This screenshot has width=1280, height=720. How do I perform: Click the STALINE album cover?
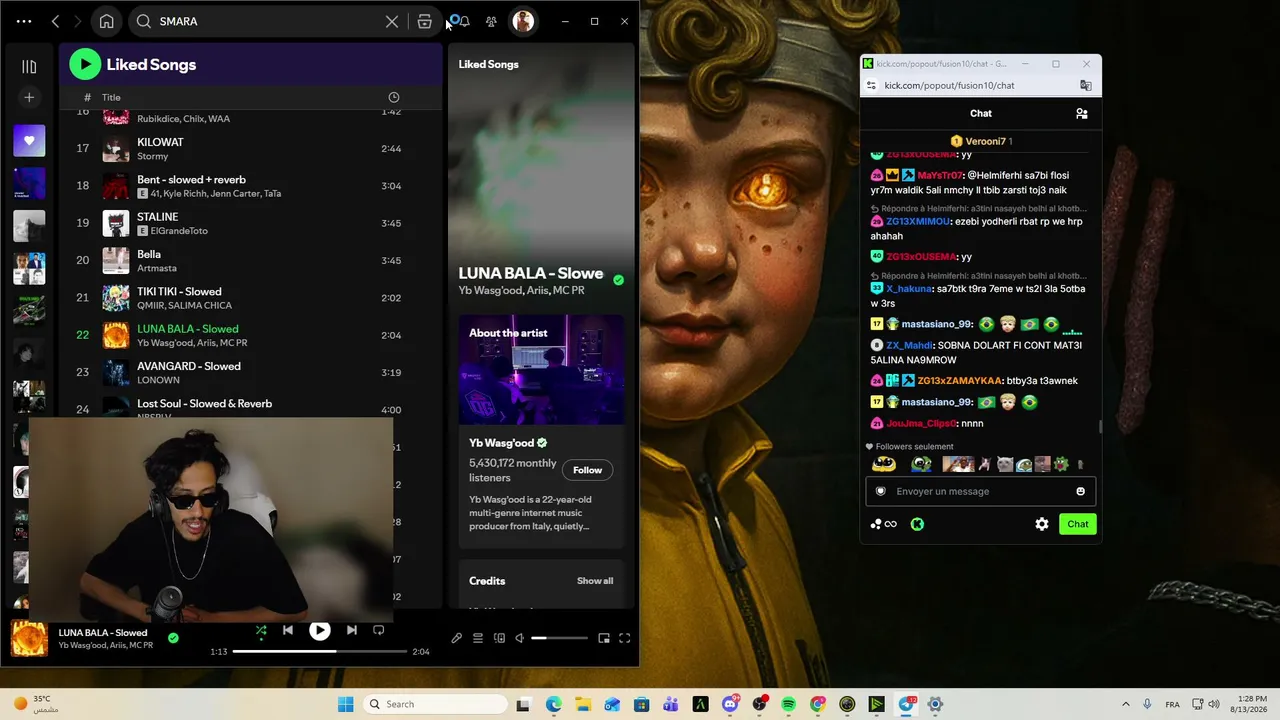click(116, 223)
